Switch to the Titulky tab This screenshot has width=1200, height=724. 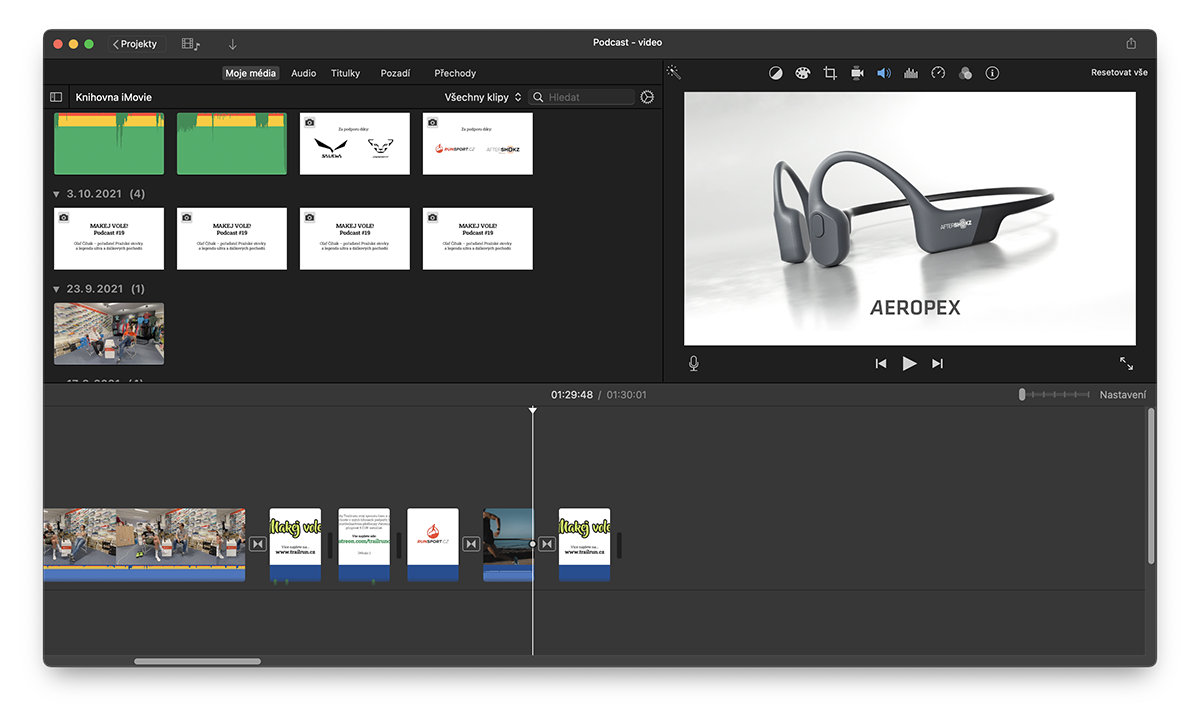click(x=346, y=73)
